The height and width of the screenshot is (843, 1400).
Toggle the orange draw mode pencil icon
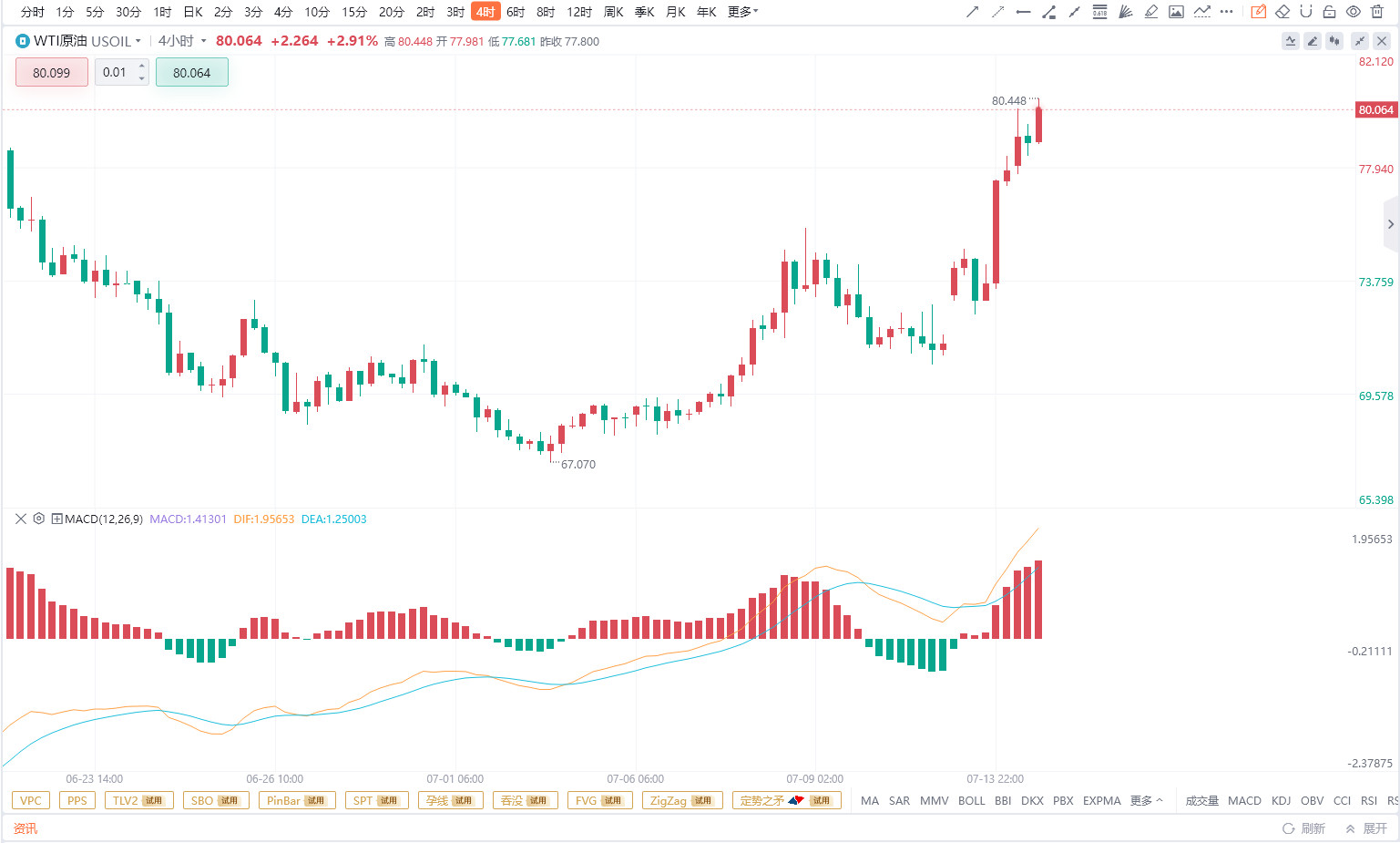pyautogui.click(x=1258, y=12)
